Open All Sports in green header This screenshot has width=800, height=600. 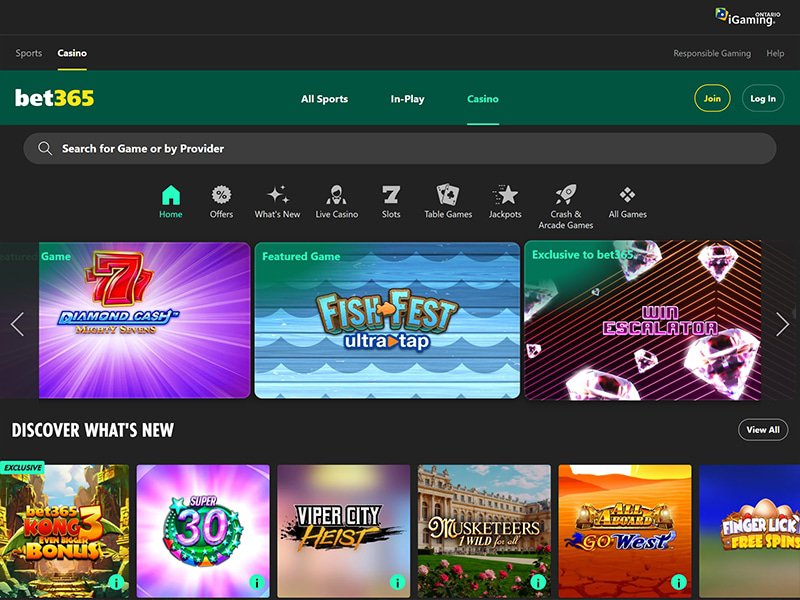(x=324, y=99)
